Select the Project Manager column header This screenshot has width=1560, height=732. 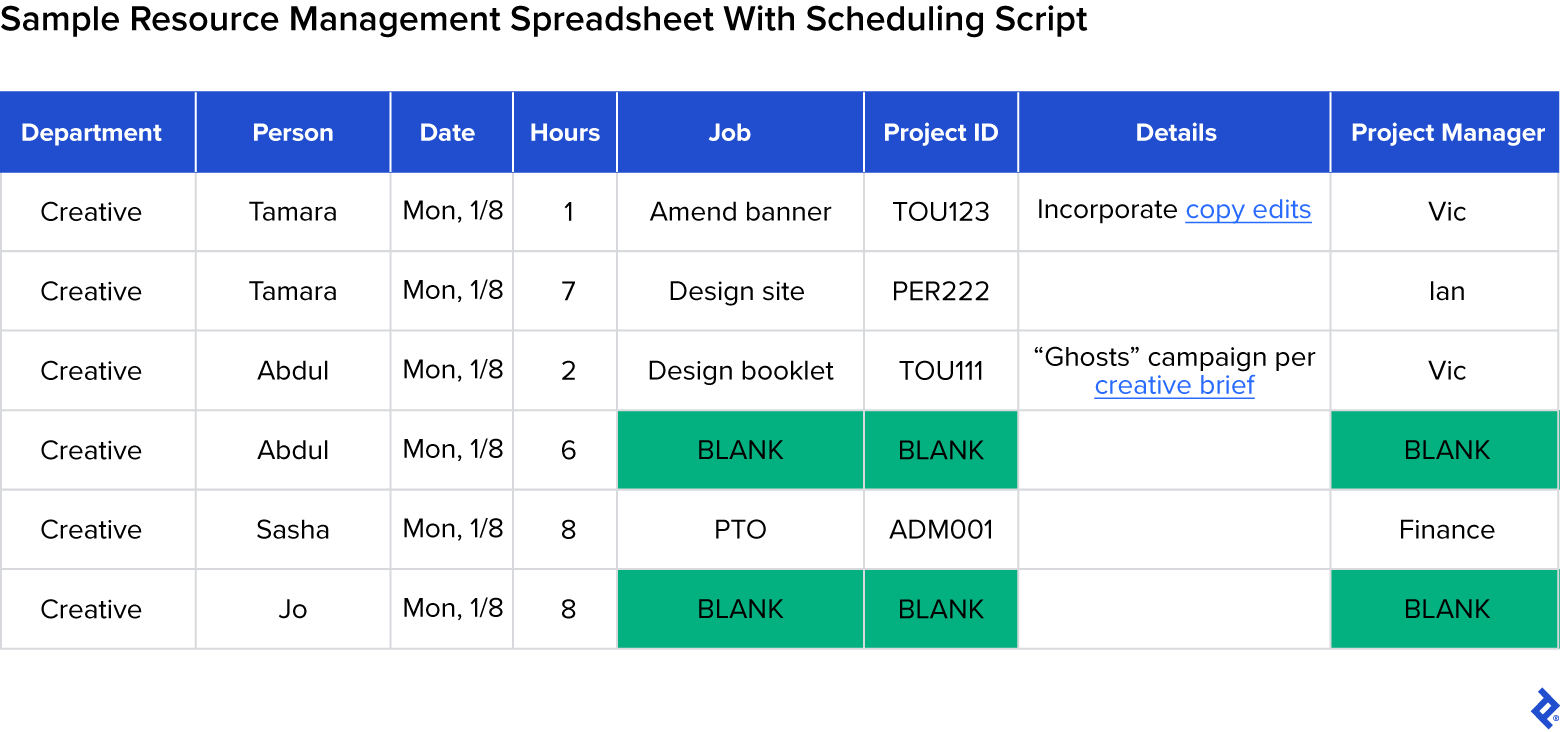pos(1444,132)
